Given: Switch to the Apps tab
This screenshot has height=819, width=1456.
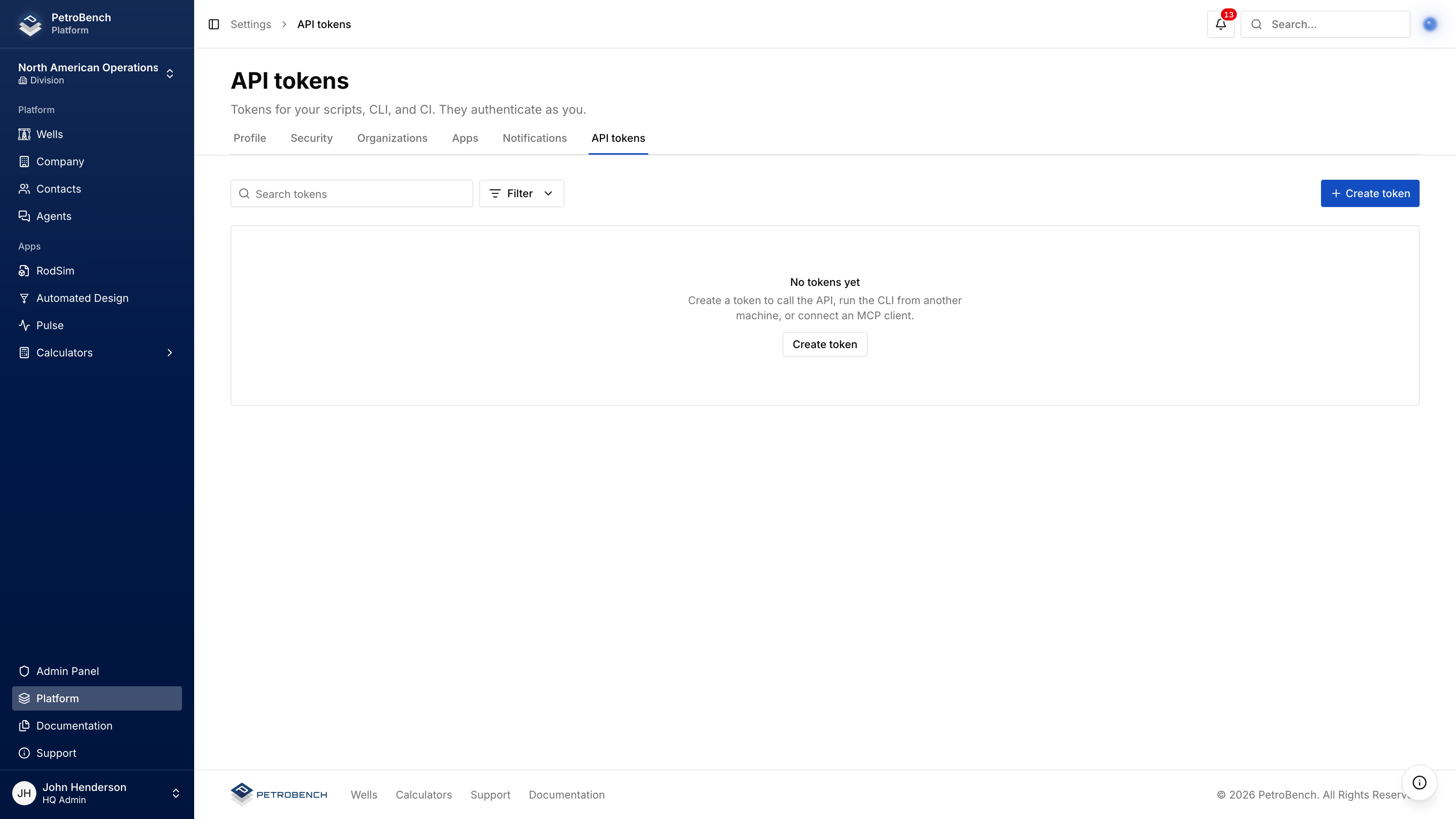Looking at the screenshot, I should [x=464, y=138].
